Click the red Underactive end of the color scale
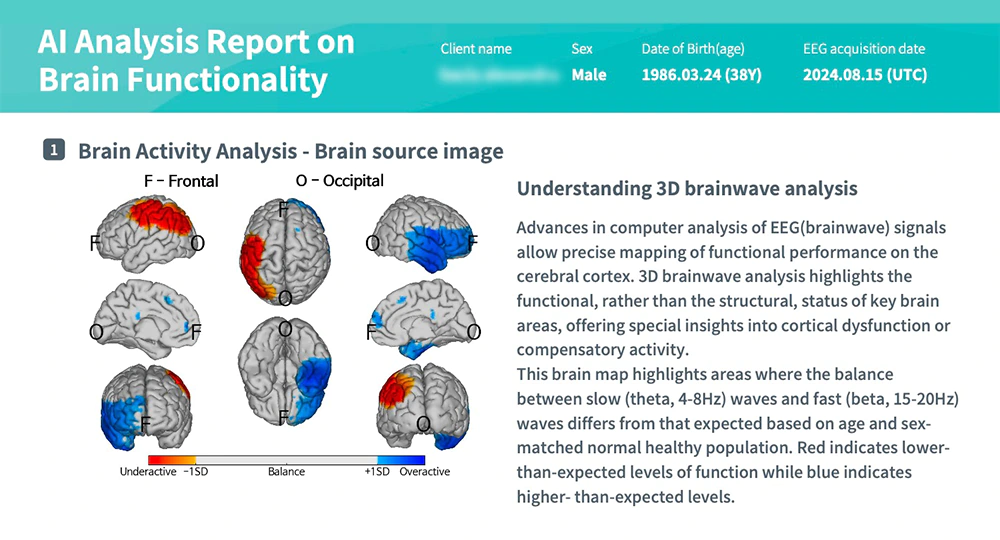 pos(162,458)
